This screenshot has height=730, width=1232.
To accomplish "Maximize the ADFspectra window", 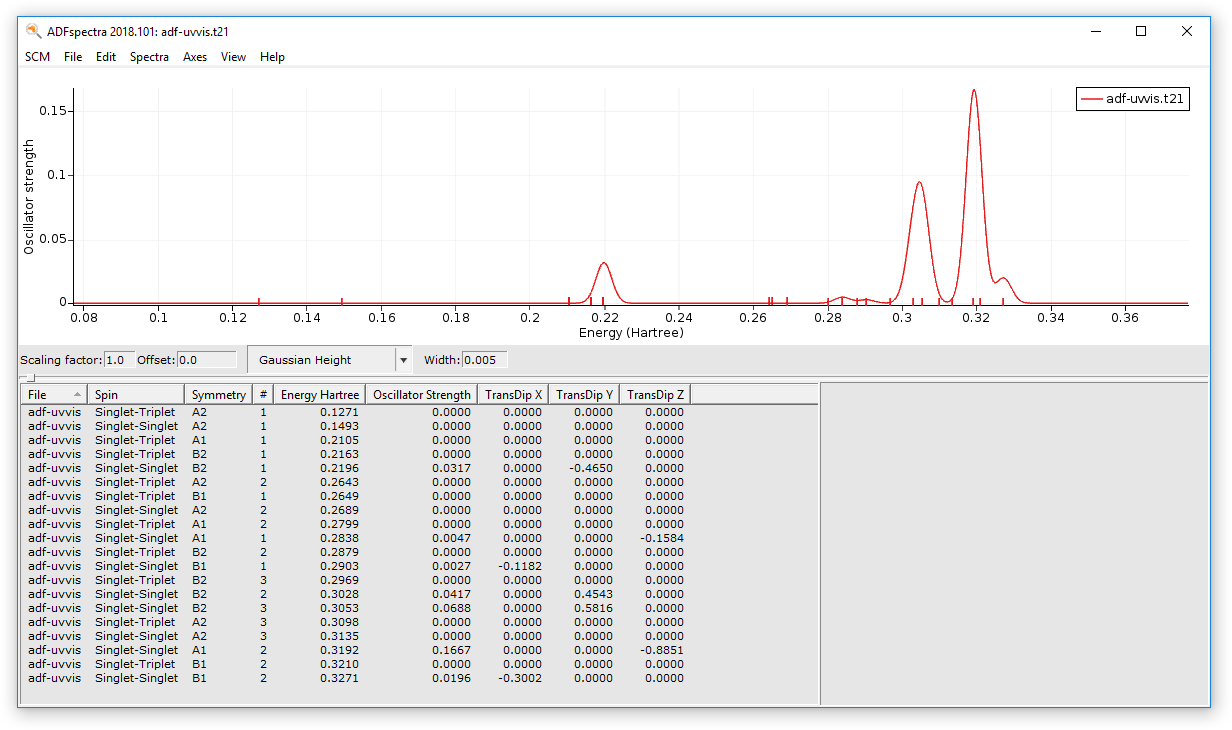I will [x=1141, y=31].
